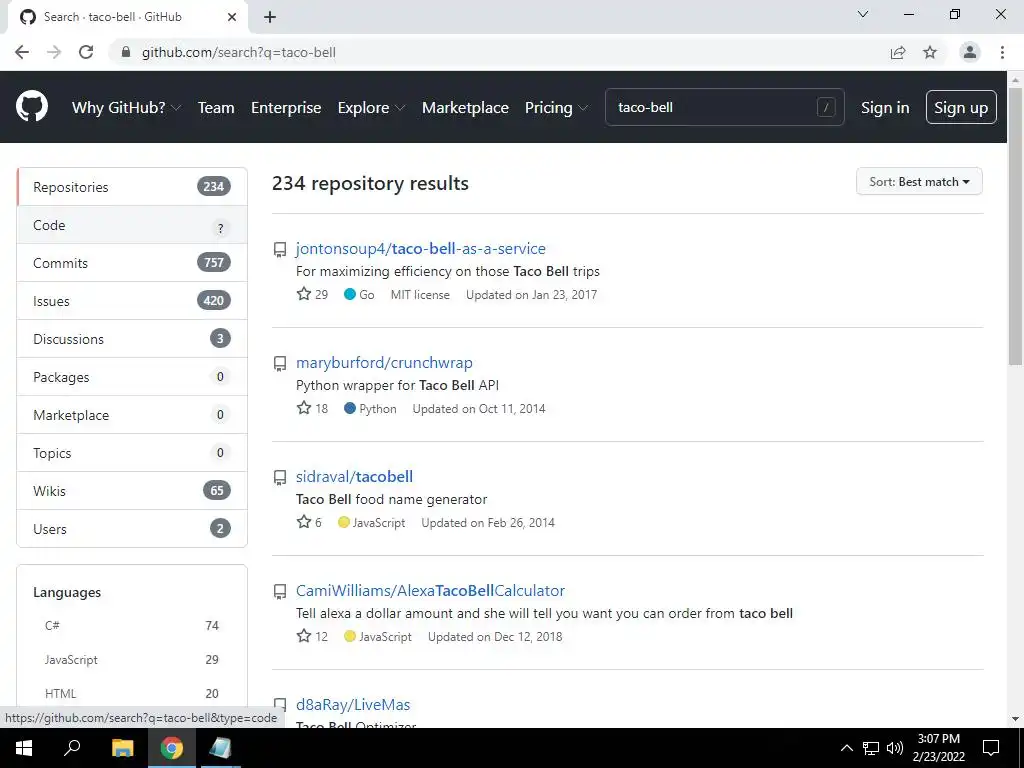Select the Code search filter
This screenshot has height=768, width=1024.
[x=132, y=225]
